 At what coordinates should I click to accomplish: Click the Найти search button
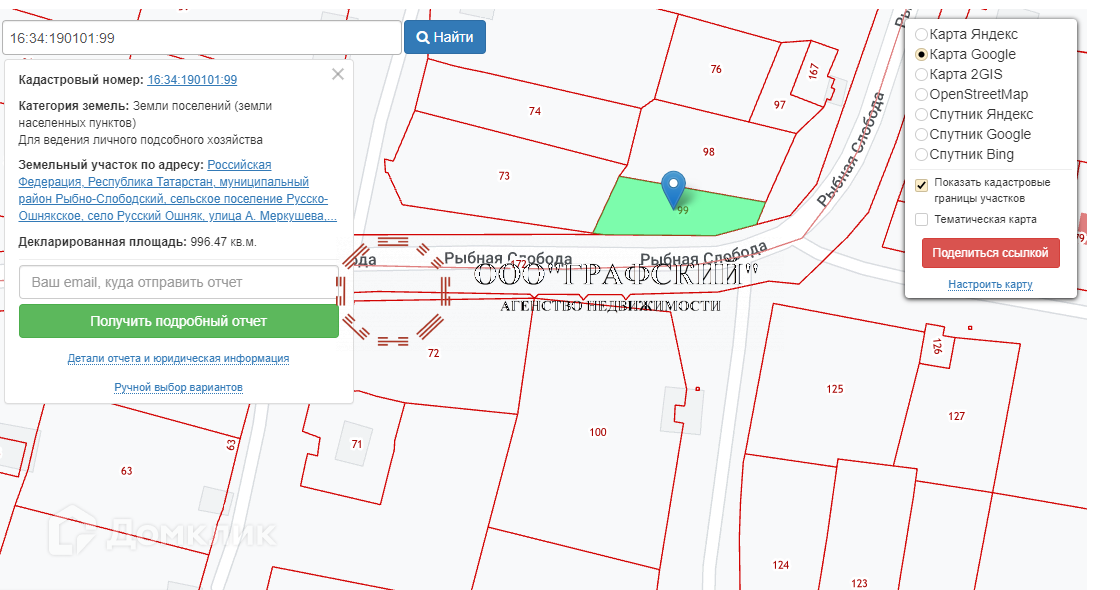[445, 37]
